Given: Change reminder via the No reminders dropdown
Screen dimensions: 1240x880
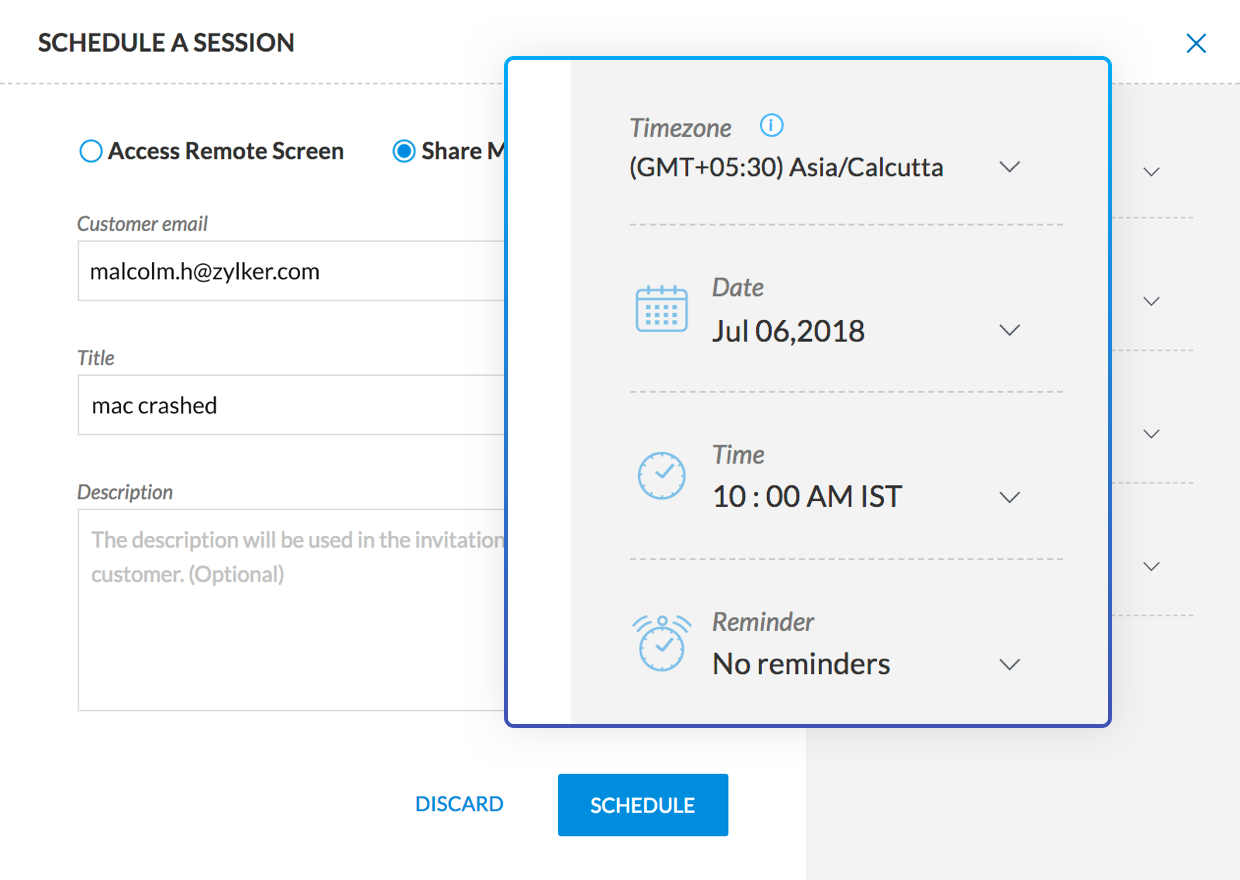Looking at the screenshot, I should (x=1010, y=664).
